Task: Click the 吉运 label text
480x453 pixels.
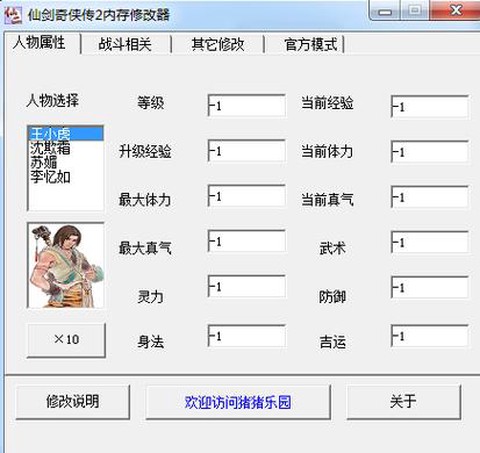Action: 332,342
